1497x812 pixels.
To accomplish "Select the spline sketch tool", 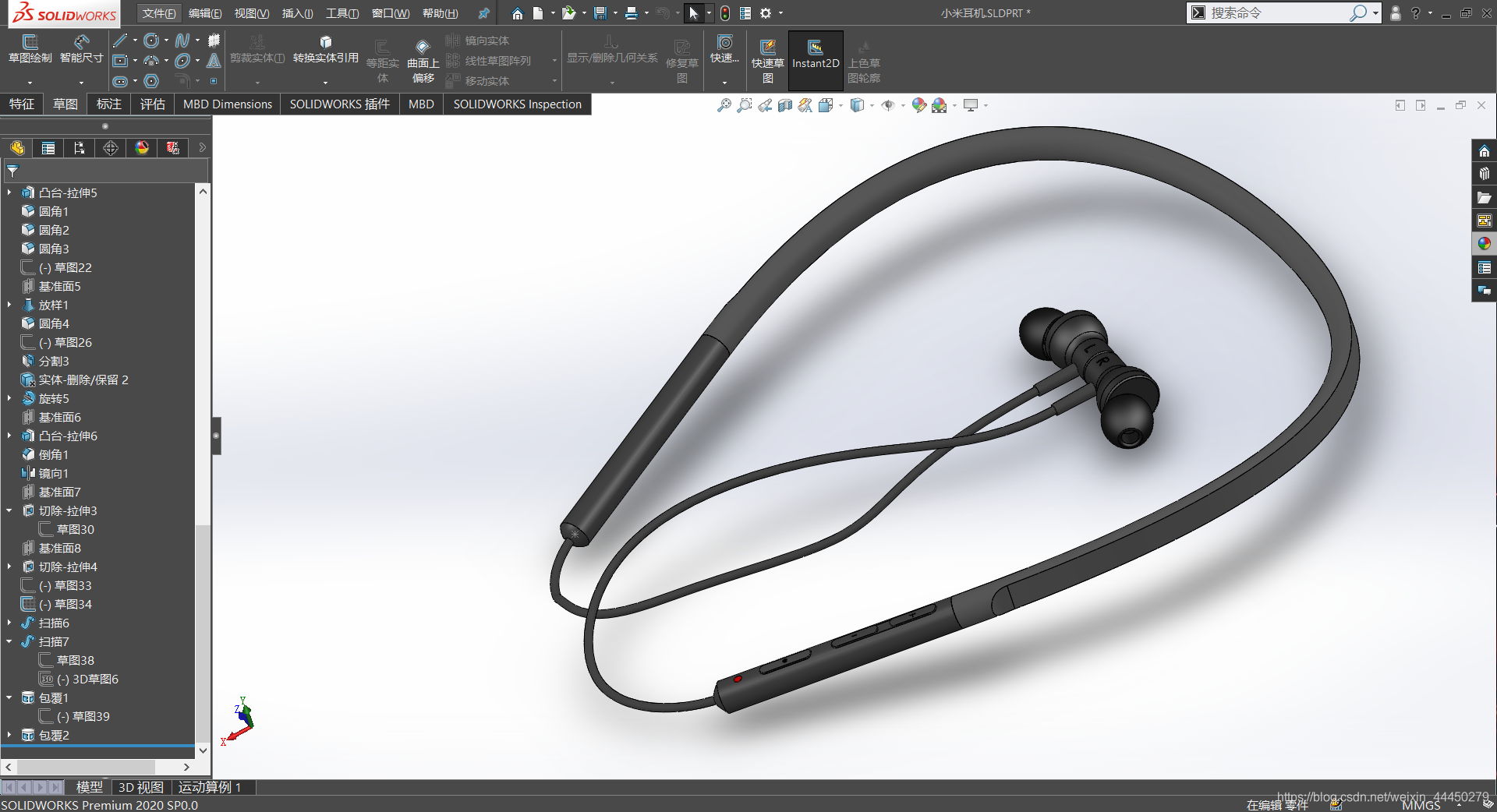I will (182, 41).
